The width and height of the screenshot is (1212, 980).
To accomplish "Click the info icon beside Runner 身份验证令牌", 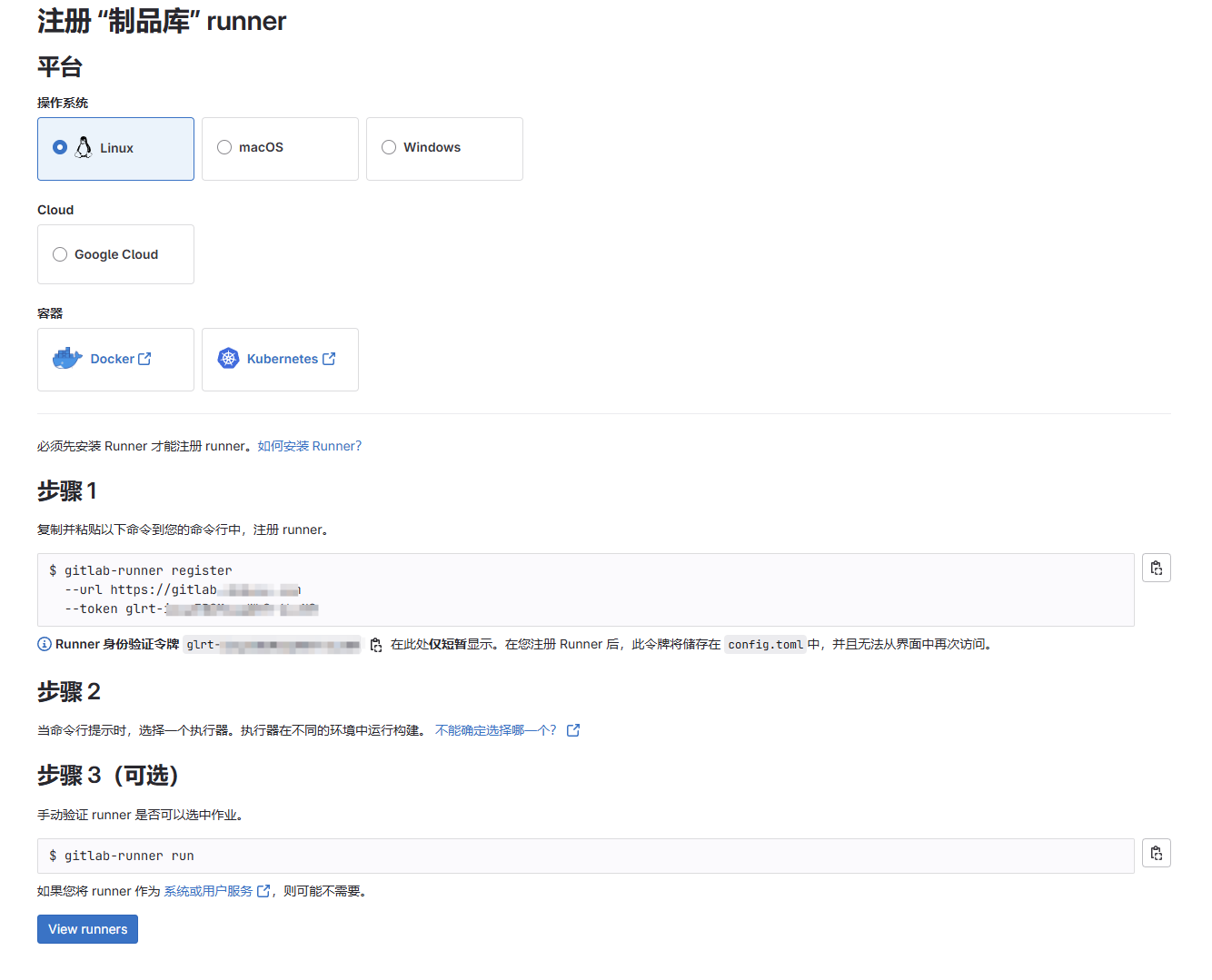I will 45,644.
